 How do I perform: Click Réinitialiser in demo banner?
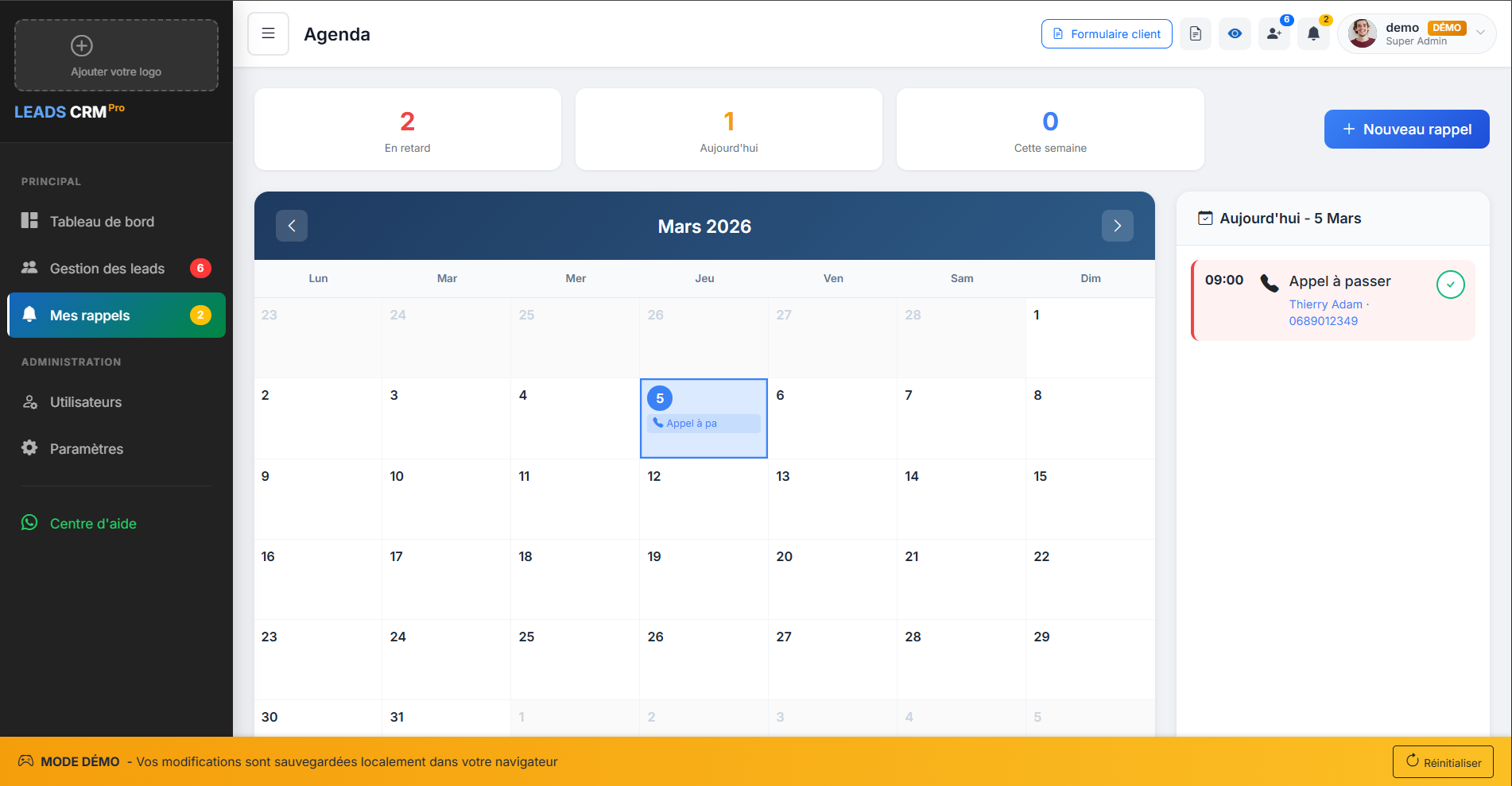(1442, 762)
